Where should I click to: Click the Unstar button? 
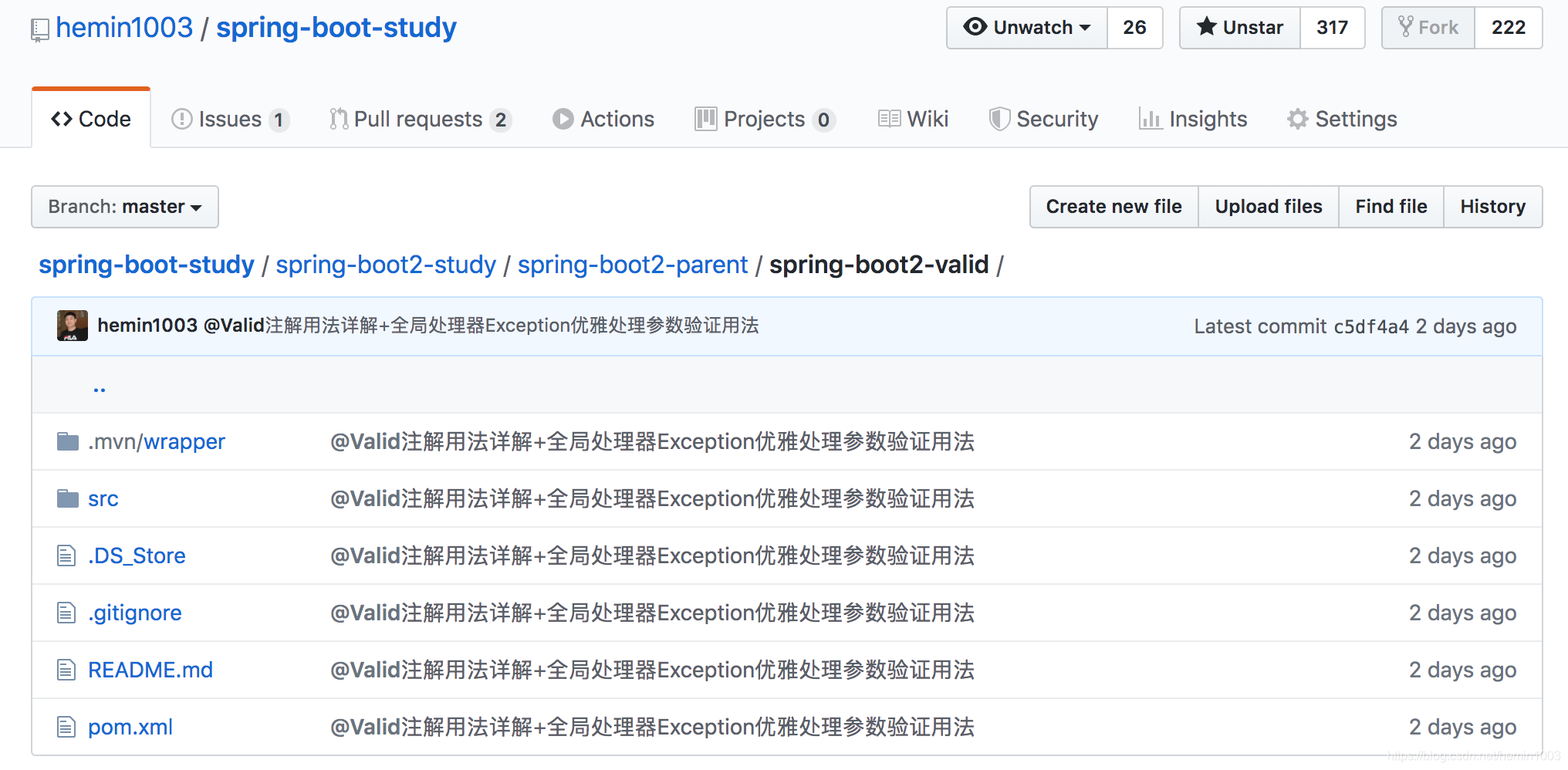[x=1240, y=28]
